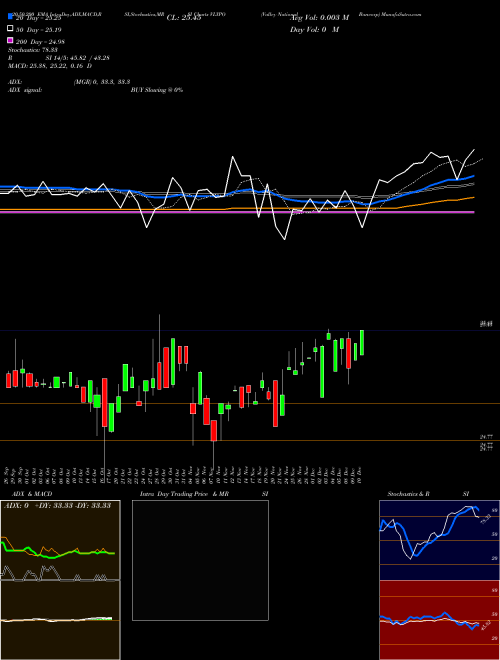Click the 'Day Vol: 0 M' text
Screen dimensions: 500x660
click(x=314, y=29)
